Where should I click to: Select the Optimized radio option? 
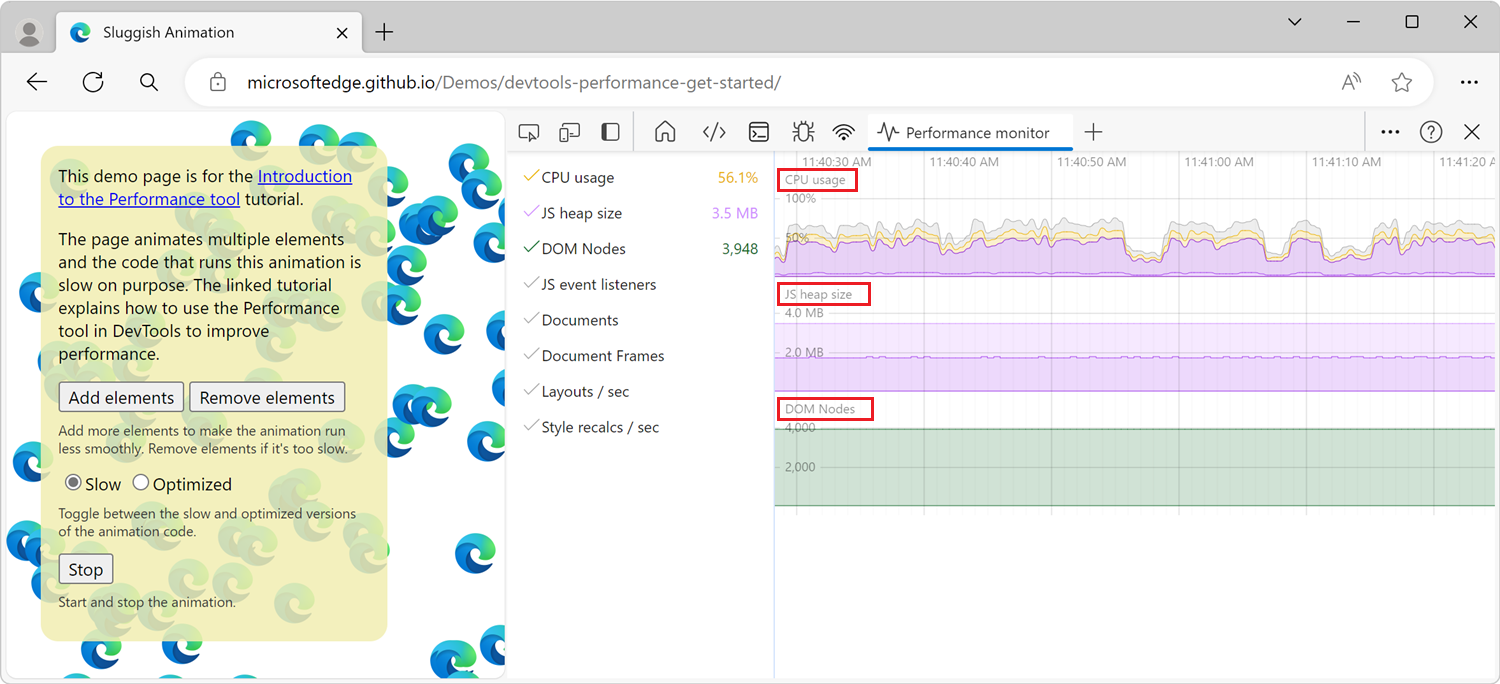[x=141, y=483]
